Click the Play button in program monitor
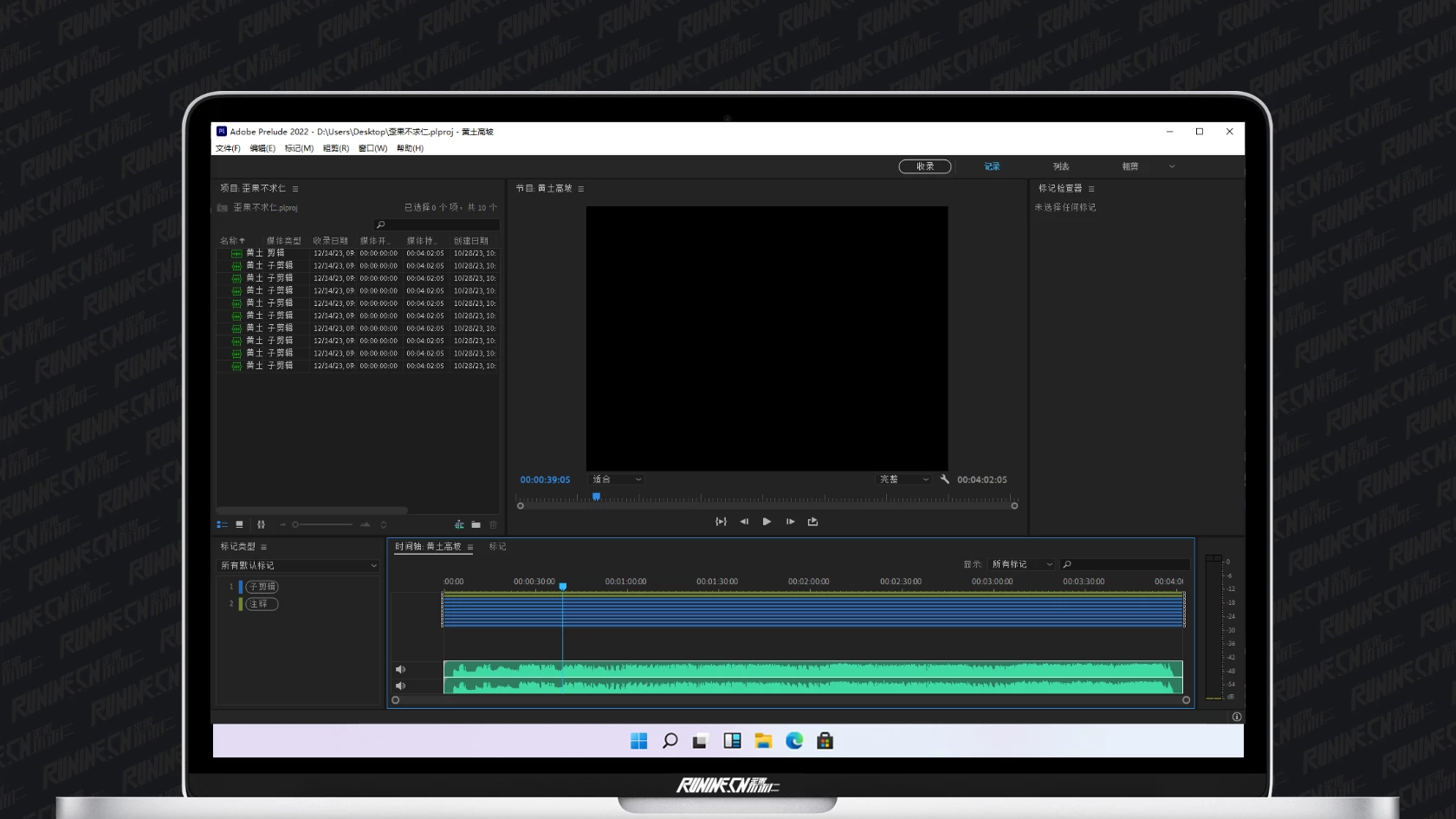Viewport: 1456px width, 819px height. pos(767,522)
